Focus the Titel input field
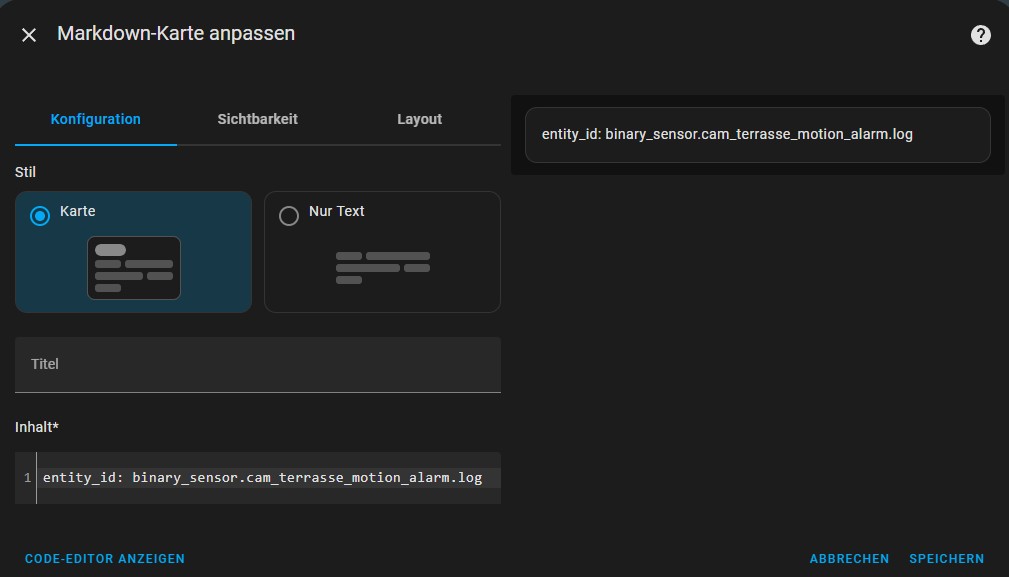The width and height of the screenshot is (1009, 577). coord(257,364)
